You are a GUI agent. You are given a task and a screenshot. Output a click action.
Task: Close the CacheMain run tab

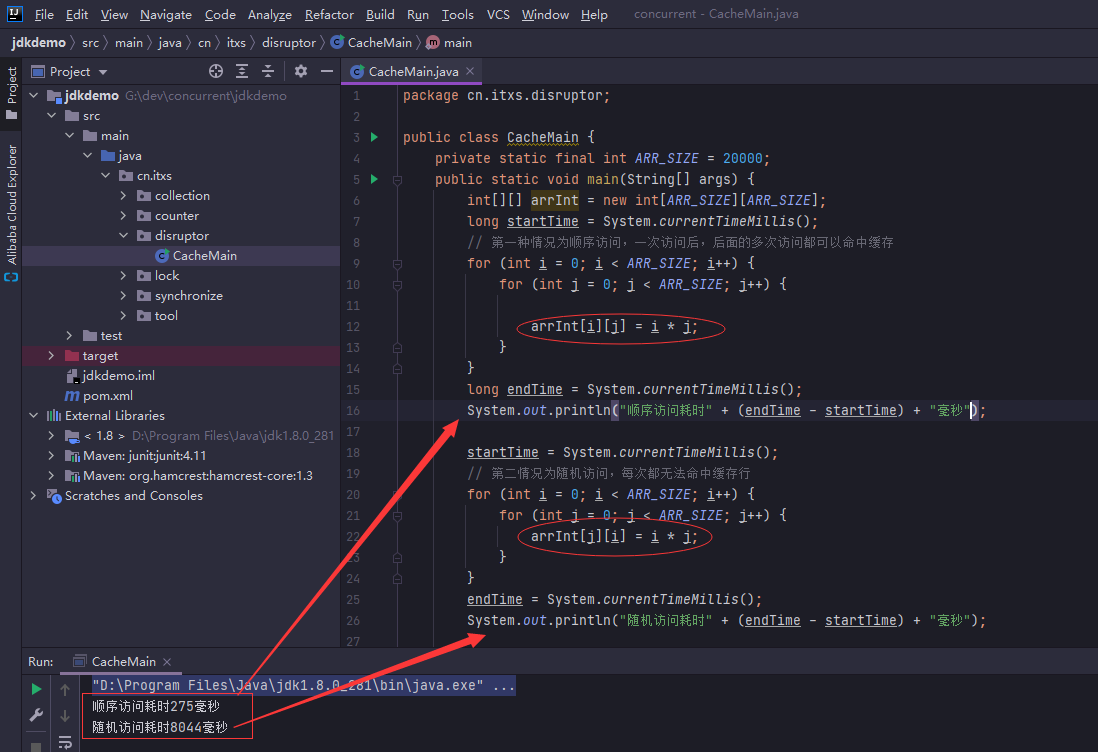click(x=167, y=662)
